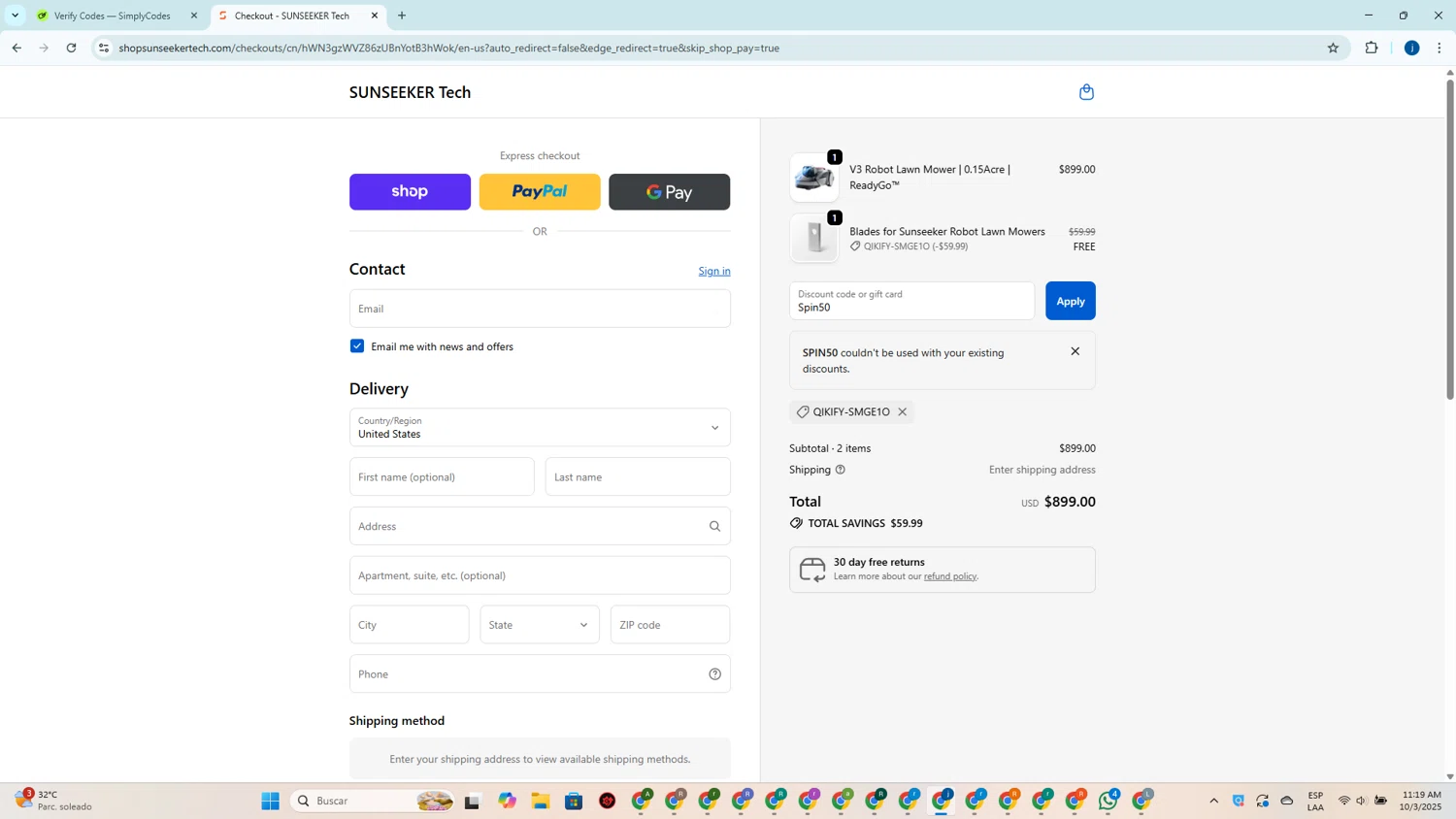
Task: Show hidden system tray icons
Action: pos(1213,801)
